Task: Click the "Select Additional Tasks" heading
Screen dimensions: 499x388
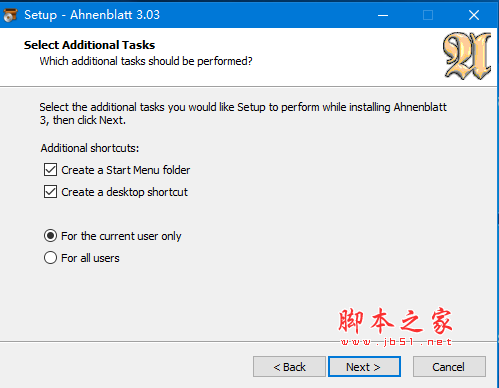Action: pyautogui.click(x=89, y=45)
